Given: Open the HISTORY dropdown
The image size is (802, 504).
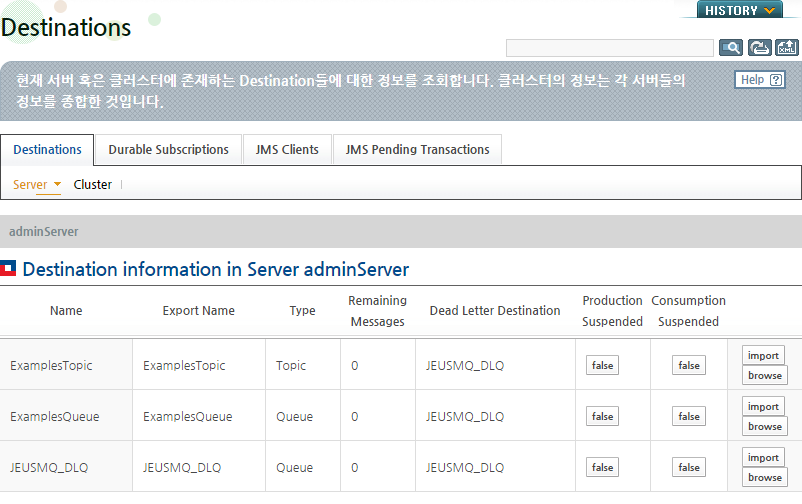Looking at the screenshot, I should tap(740, 10).
